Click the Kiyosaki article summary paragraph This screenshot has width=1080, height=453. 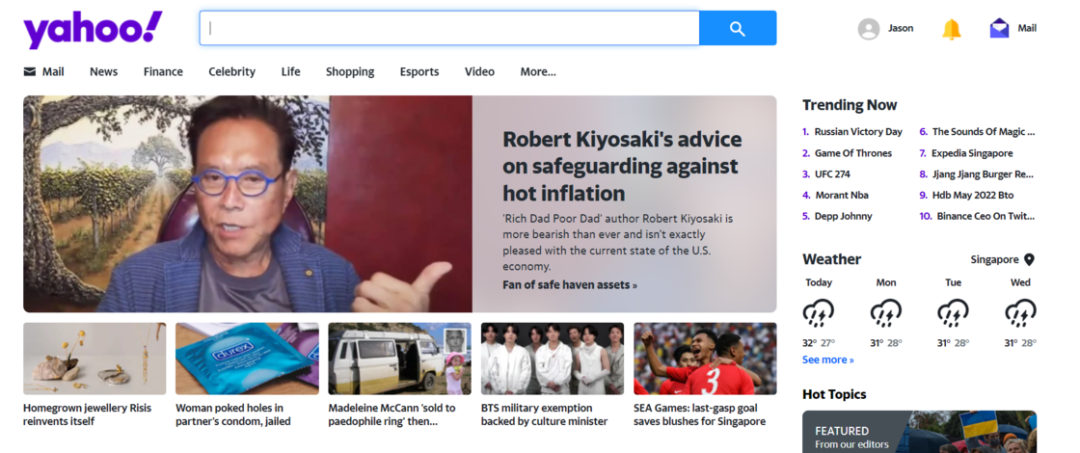pyautogui.click(x=618, y=242)
